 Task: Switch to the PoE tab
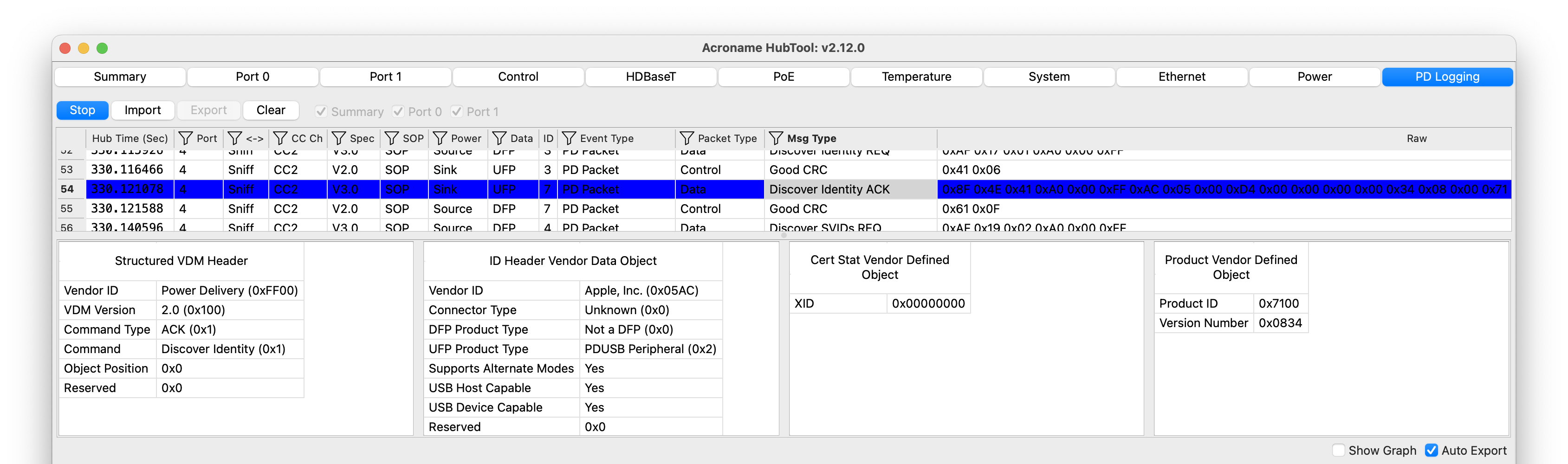tap(784, 77)
